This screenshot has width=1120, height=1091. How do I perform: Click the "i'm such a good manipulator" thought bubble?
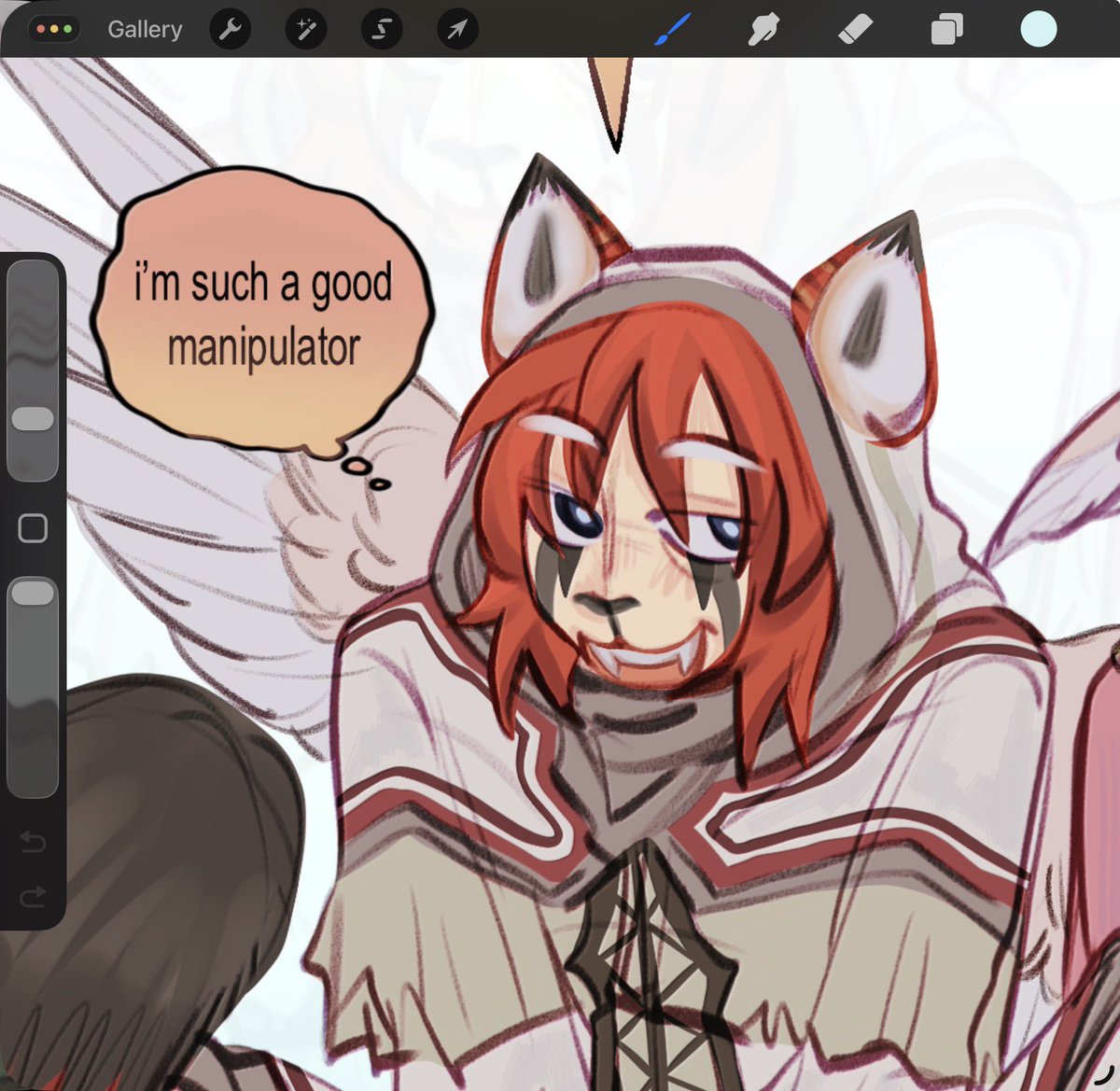click(x=263, y=313)
